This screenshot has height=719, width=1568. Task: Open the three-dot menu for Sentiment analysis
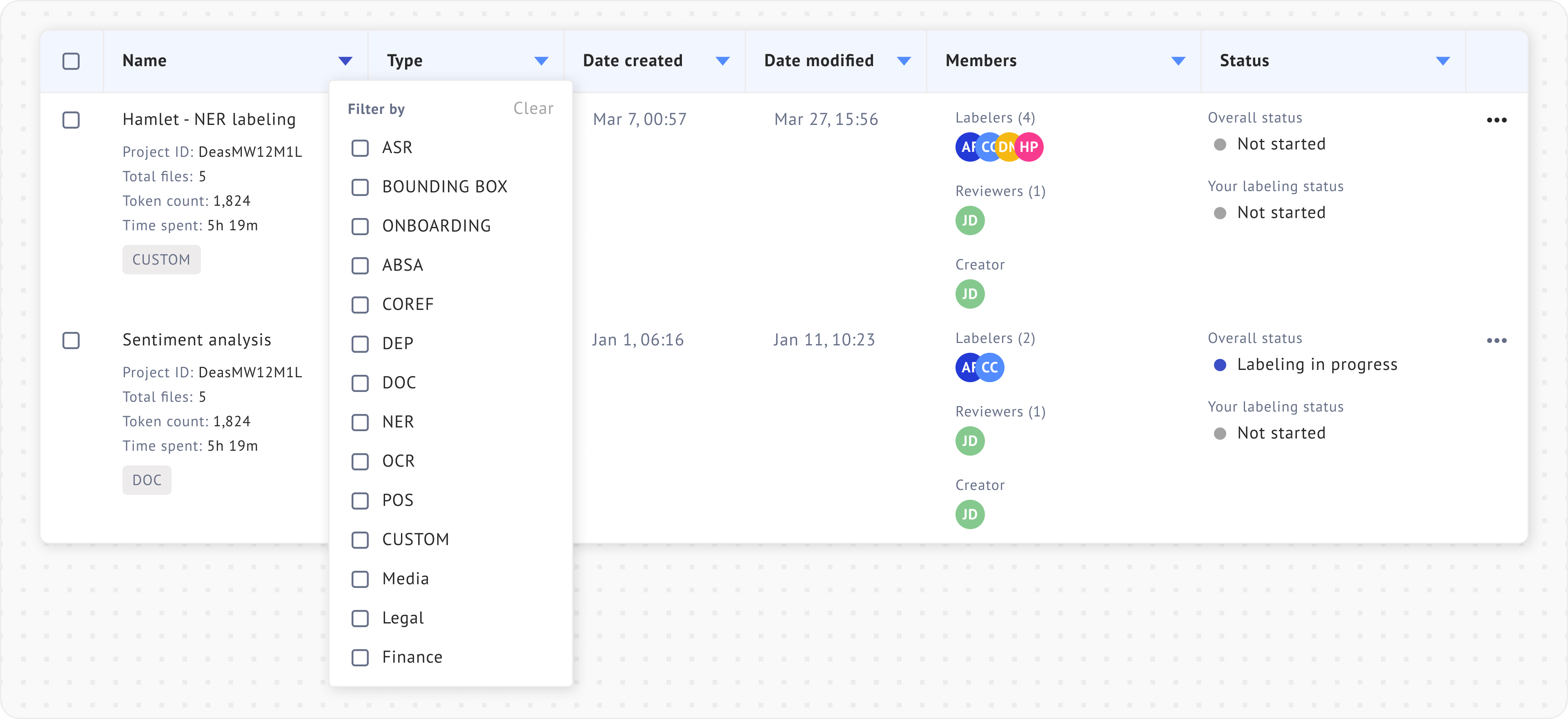pyautogui.click(x=1496, y=341)
